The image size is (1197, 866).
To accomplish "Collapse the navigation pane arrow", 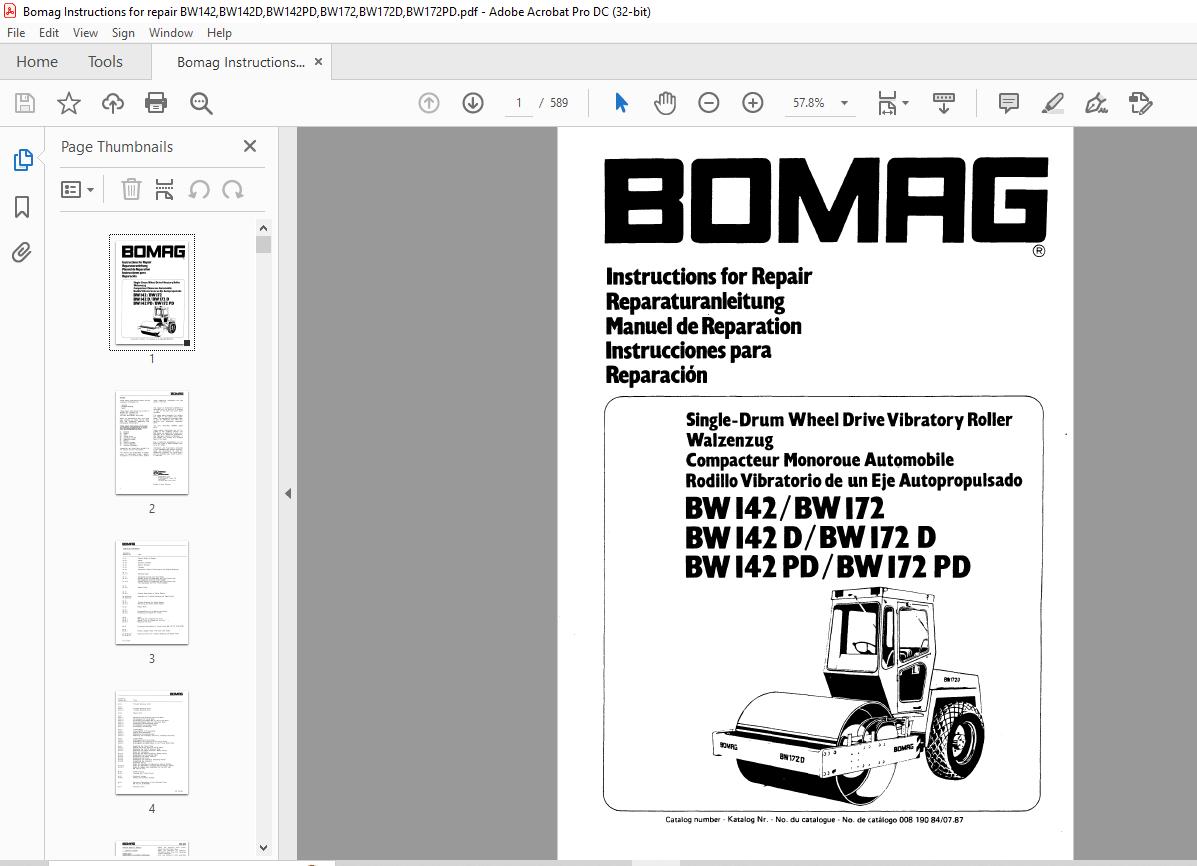I will pos(288,493).
